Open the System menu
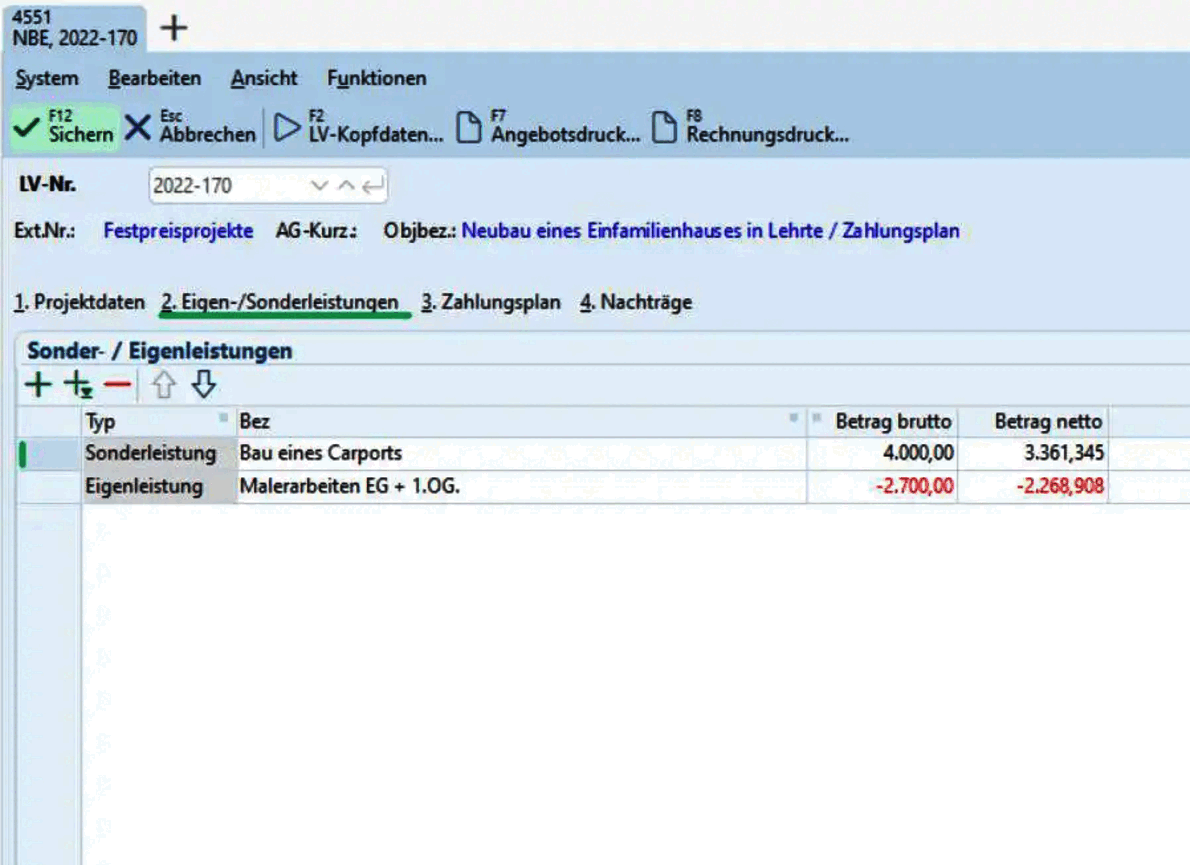 (47, 78)
